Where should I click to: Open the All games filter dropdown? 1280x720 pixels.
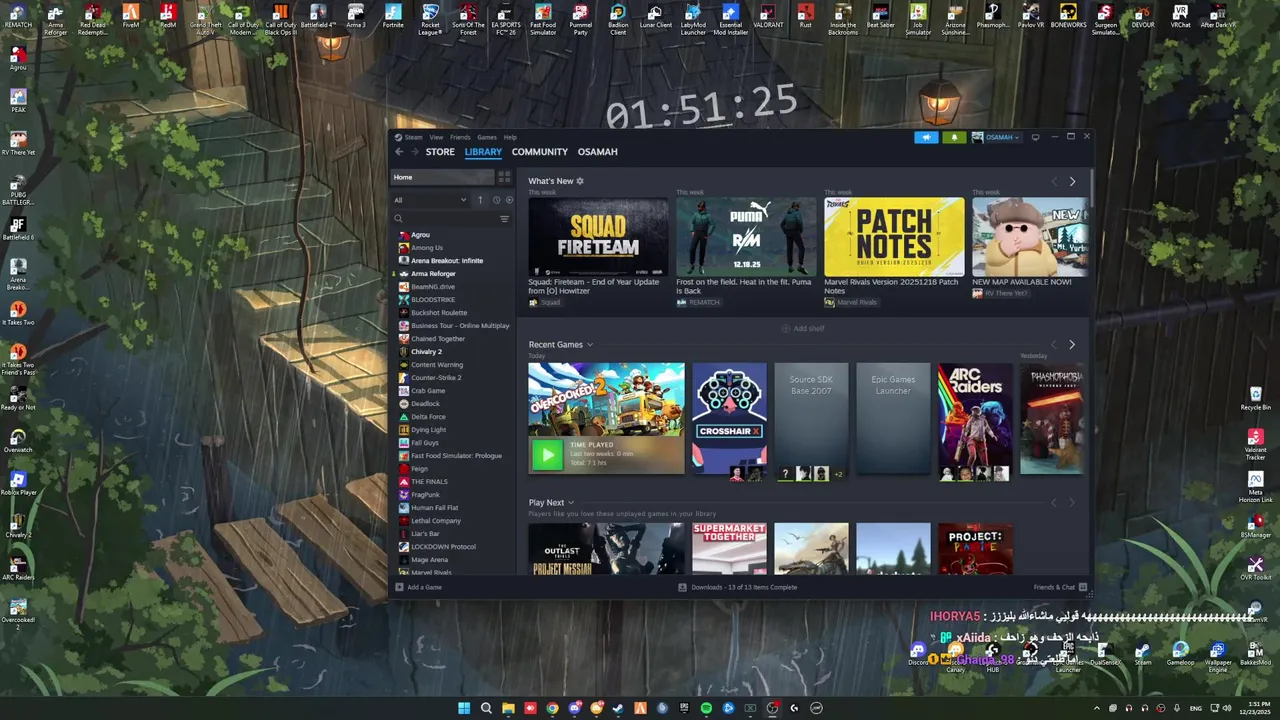(x=431, y=200)
